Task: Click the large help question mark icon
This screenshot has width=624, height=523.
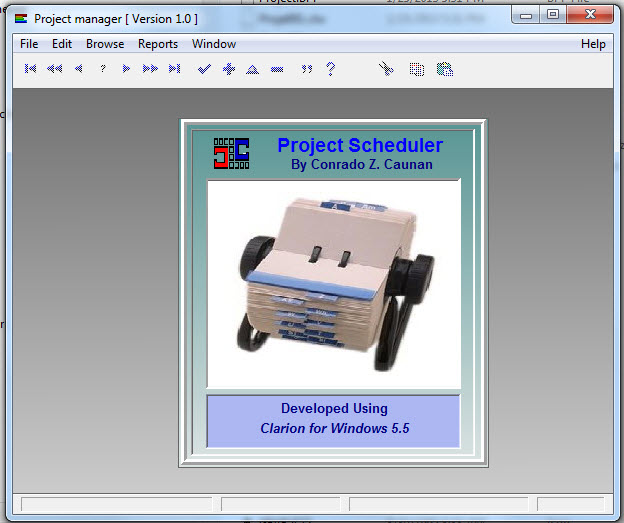Action: tap(330, 69)
